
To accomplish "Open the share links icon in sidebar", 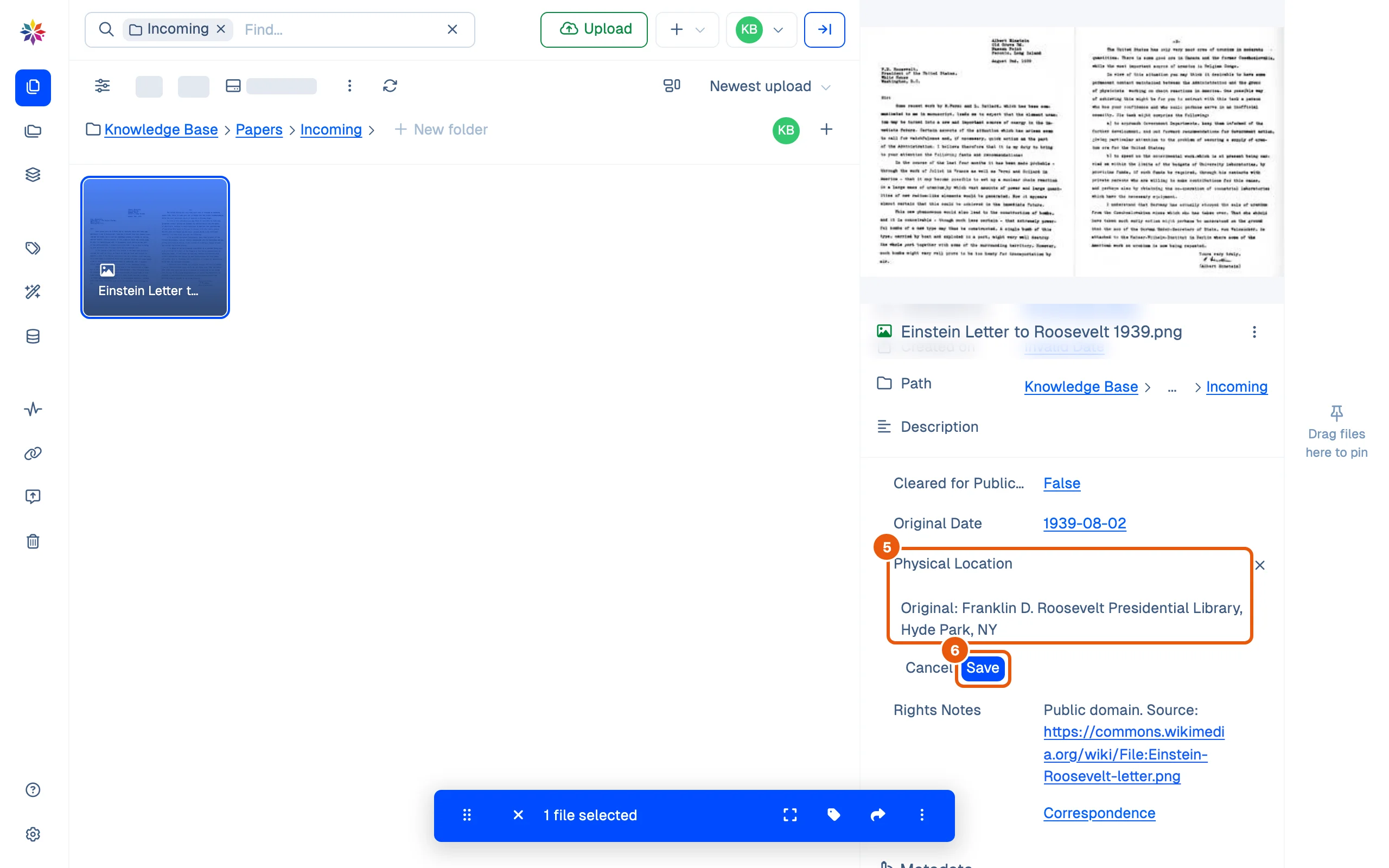I will click(33, 454).
